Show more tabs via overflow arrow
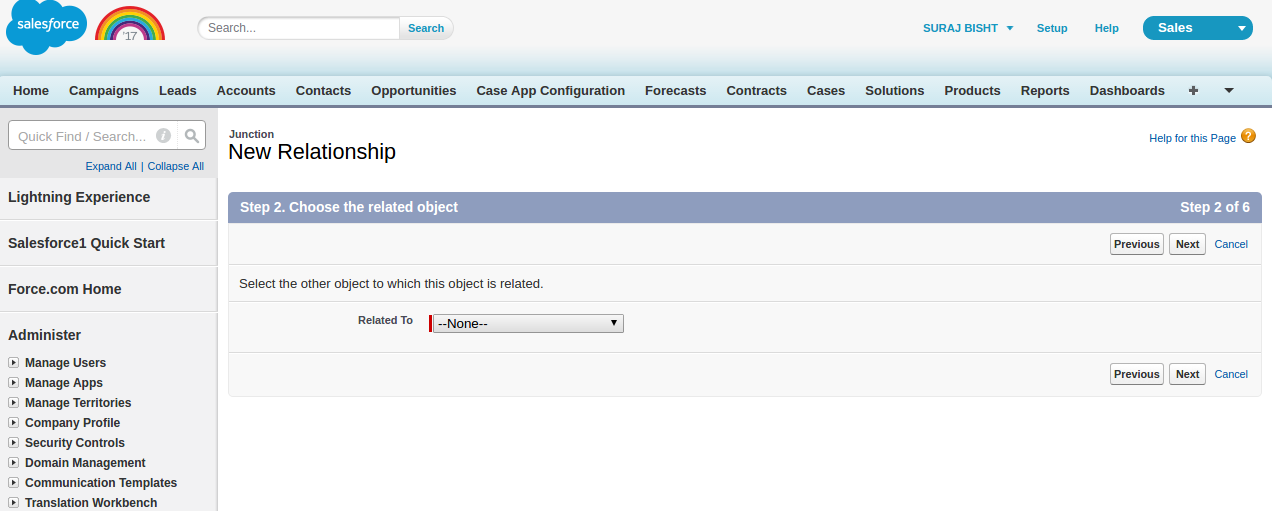The height and width of the screenshot is (511, 1272). pyautogui.click(x=1229, y=90)
